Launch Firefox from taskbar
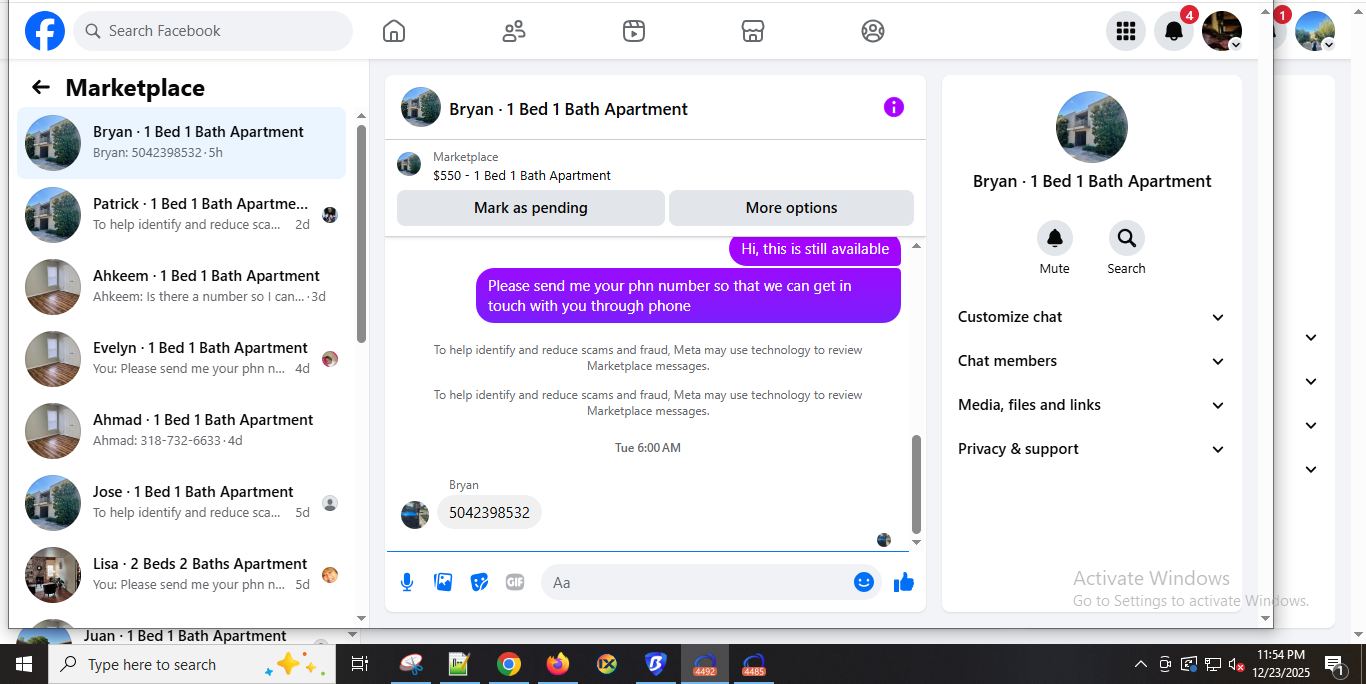Image resolution: width=1366 pixels, height=684 pixels. 557,664
